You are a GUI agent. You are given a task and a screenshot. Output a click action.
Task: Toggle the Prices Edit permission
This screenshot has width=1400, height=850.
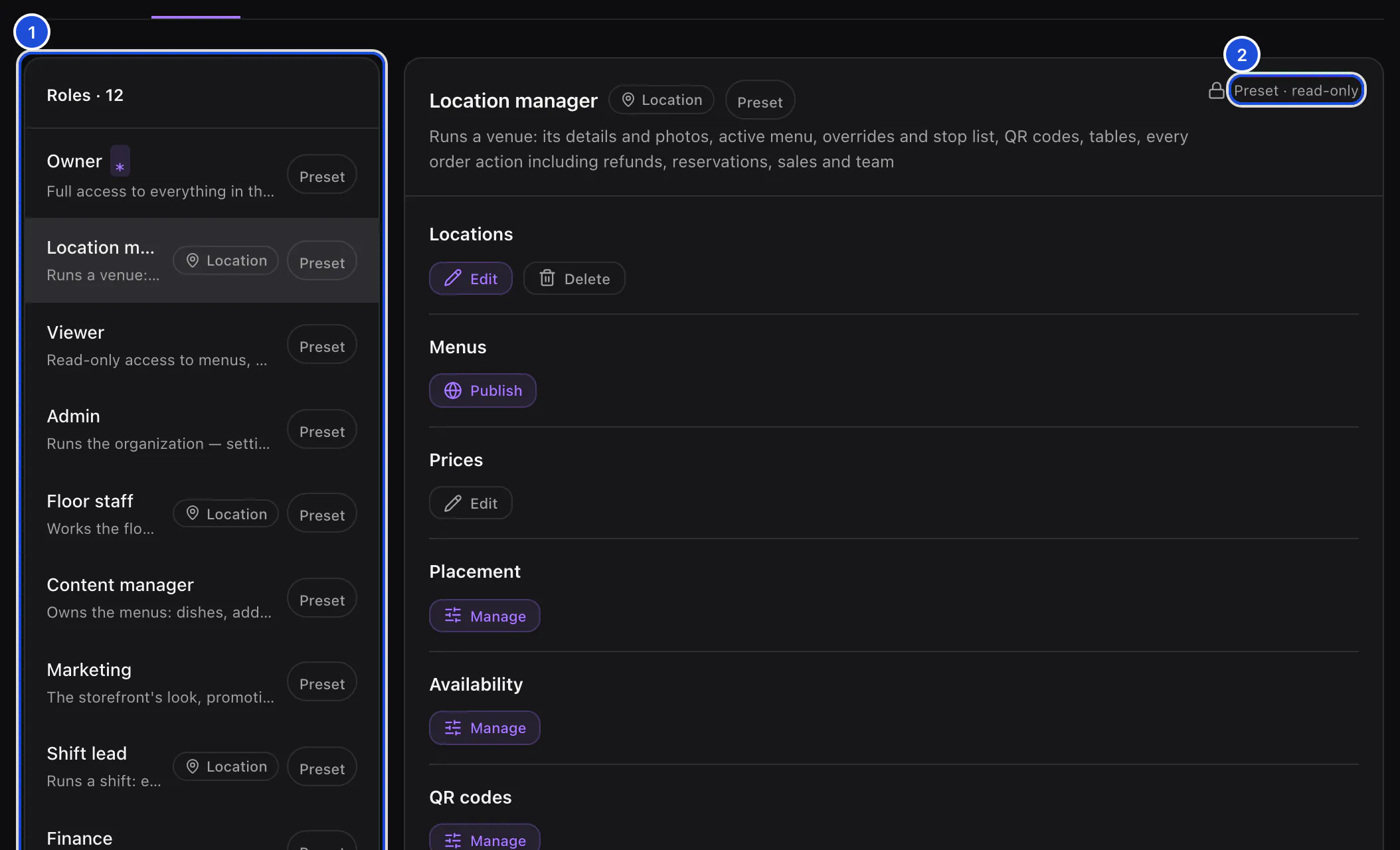coord(471,503)
